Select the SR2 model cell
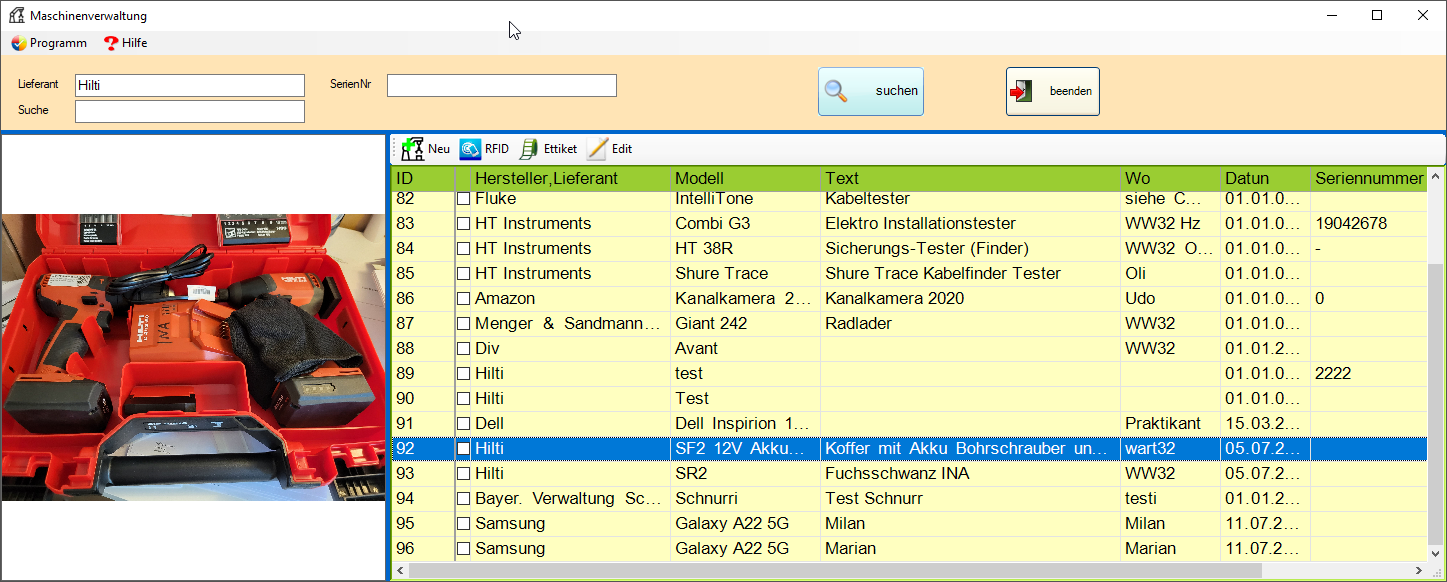The width and height of the screenshot is (1447, 582). (745, 474)
